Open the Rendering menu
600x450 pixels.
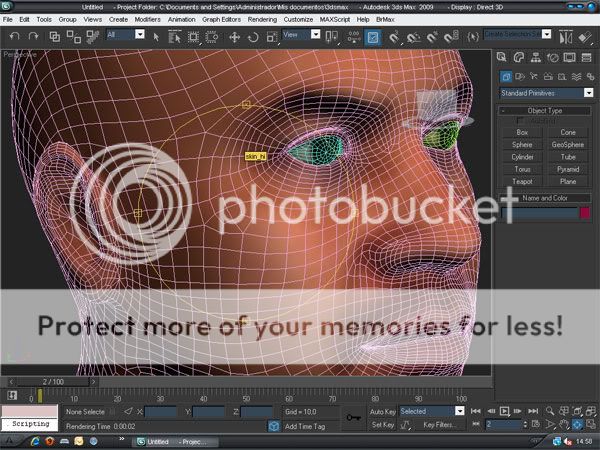[x=262, y=19]
